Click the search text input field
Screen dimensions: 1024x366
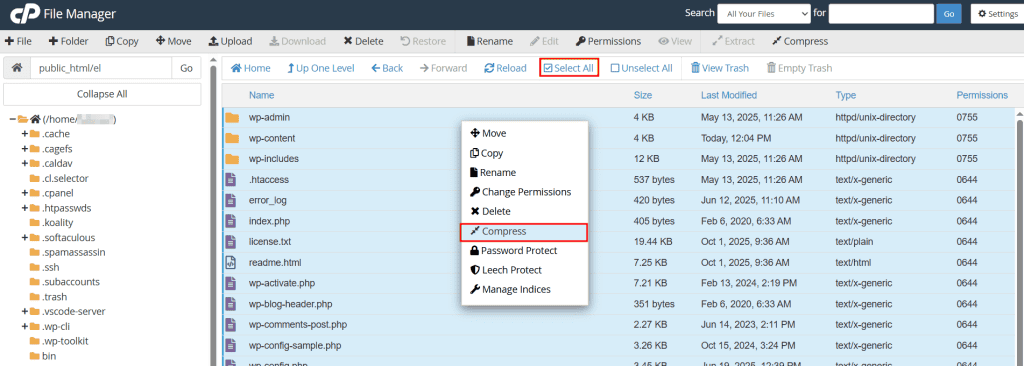tap(881, 14)
